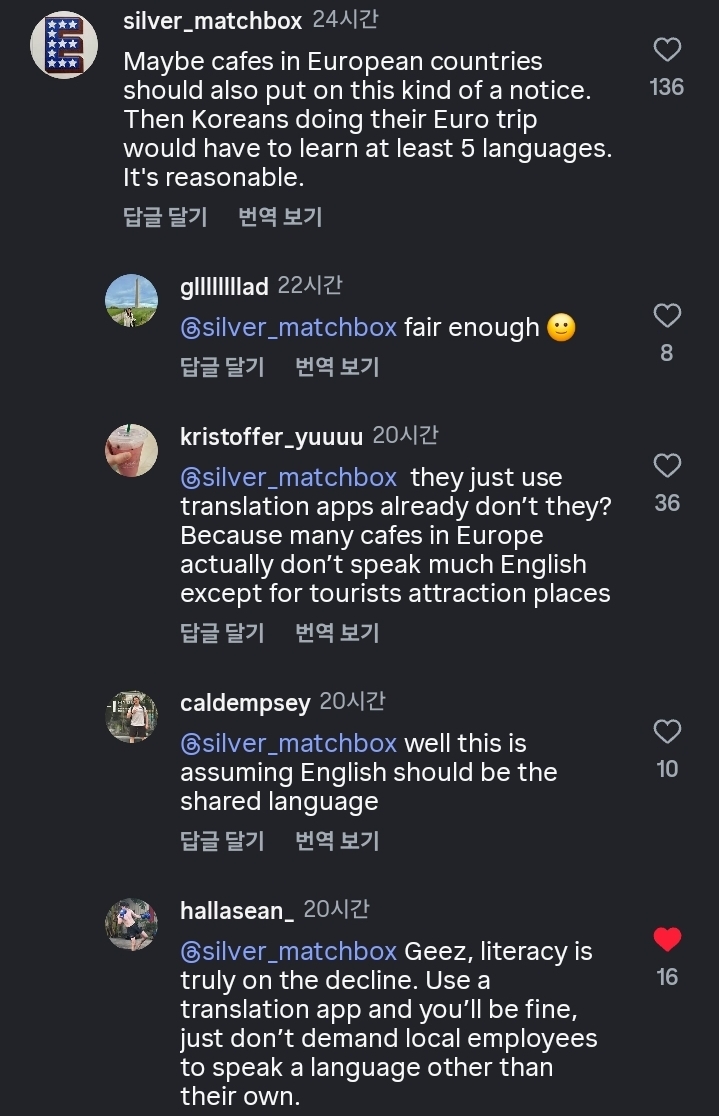Reply to caldempsey's comment
Screen dimensions: 719x1116
tap(222, 841)
